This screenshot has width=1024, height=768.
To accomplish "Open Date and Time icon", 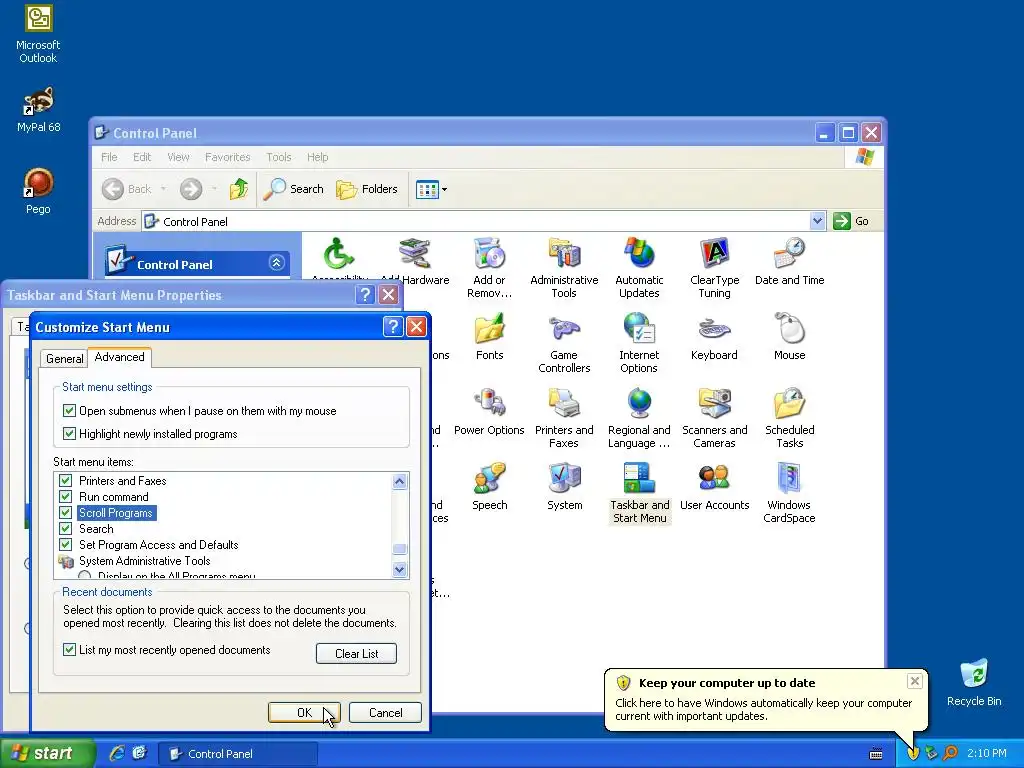I will point(790,262).
